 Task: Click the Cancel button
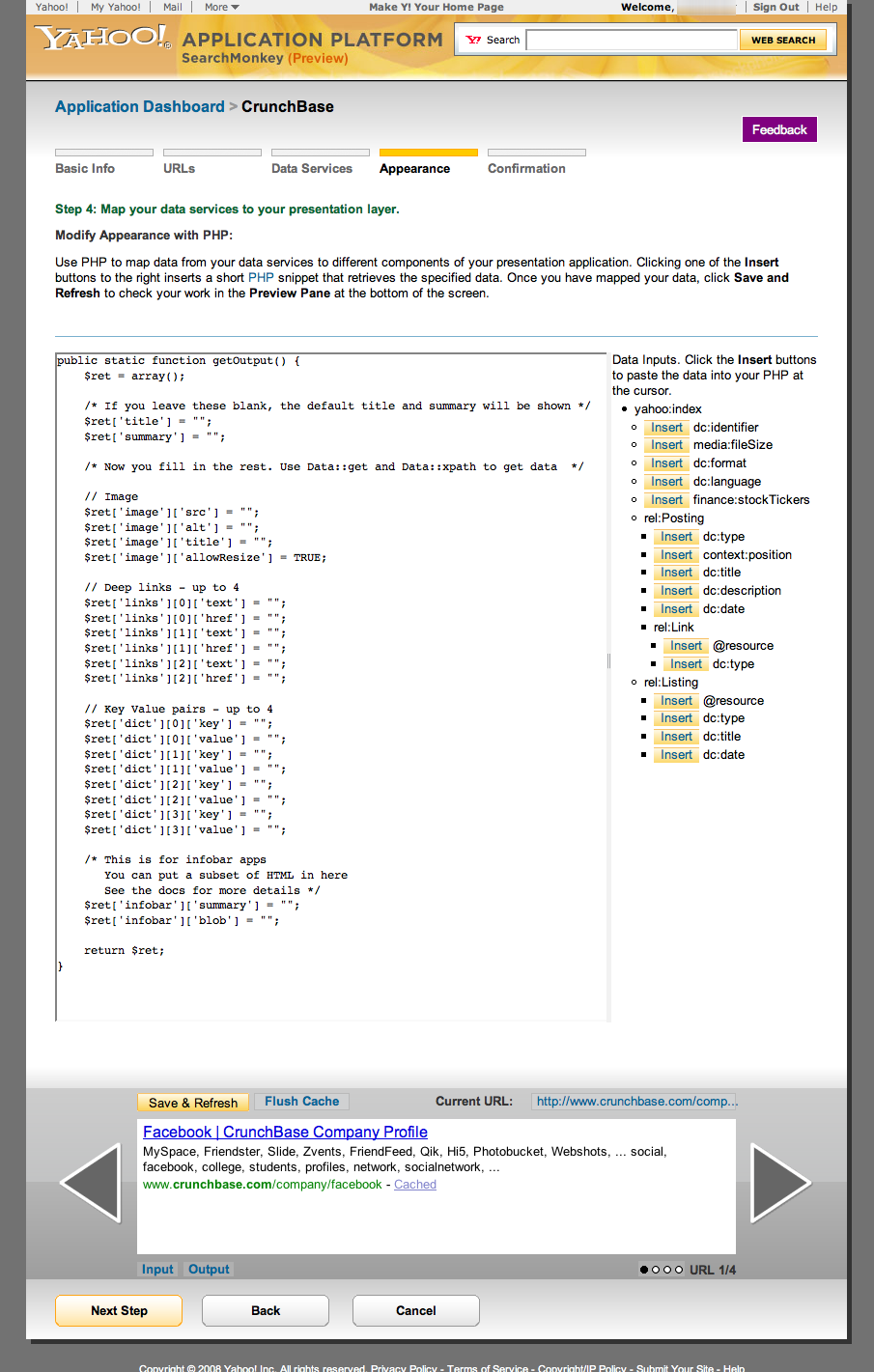[416, 1310]
